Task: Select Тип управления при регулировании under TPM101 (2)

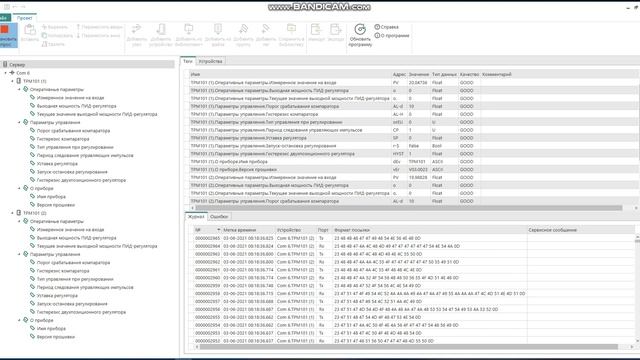Action: click(75, 279)
